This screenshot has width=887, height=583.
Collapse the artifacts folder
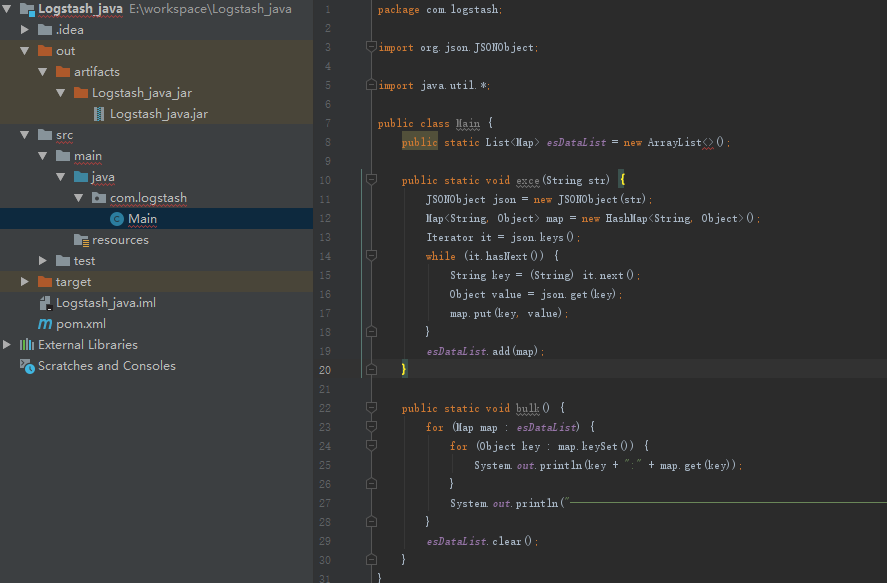tap(43, 72)
